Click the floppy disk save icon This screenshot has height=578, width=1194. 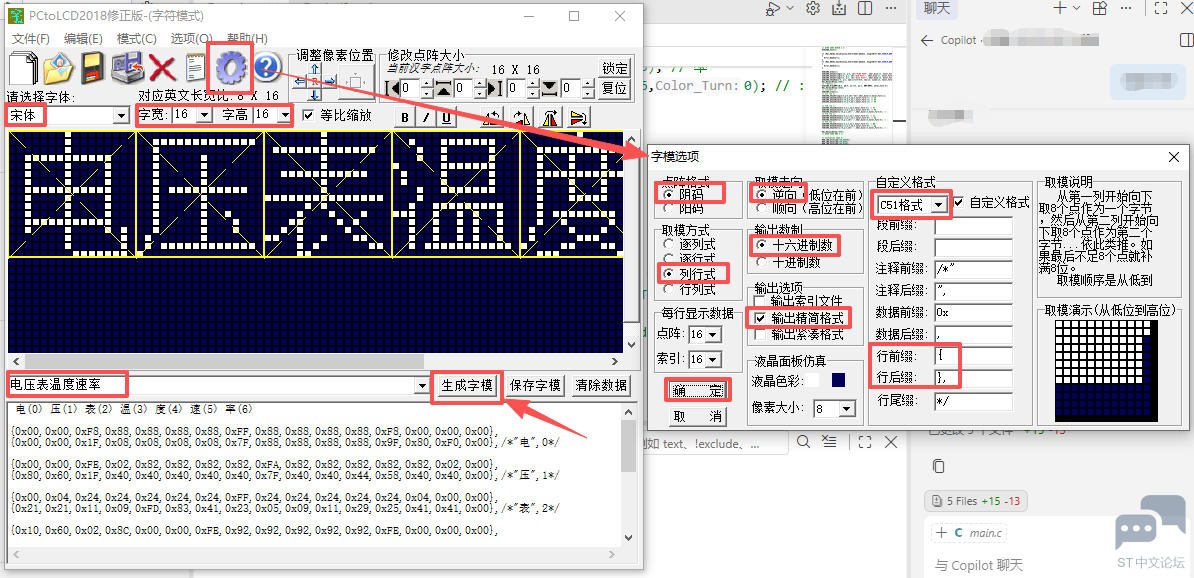tap(92, 68)
